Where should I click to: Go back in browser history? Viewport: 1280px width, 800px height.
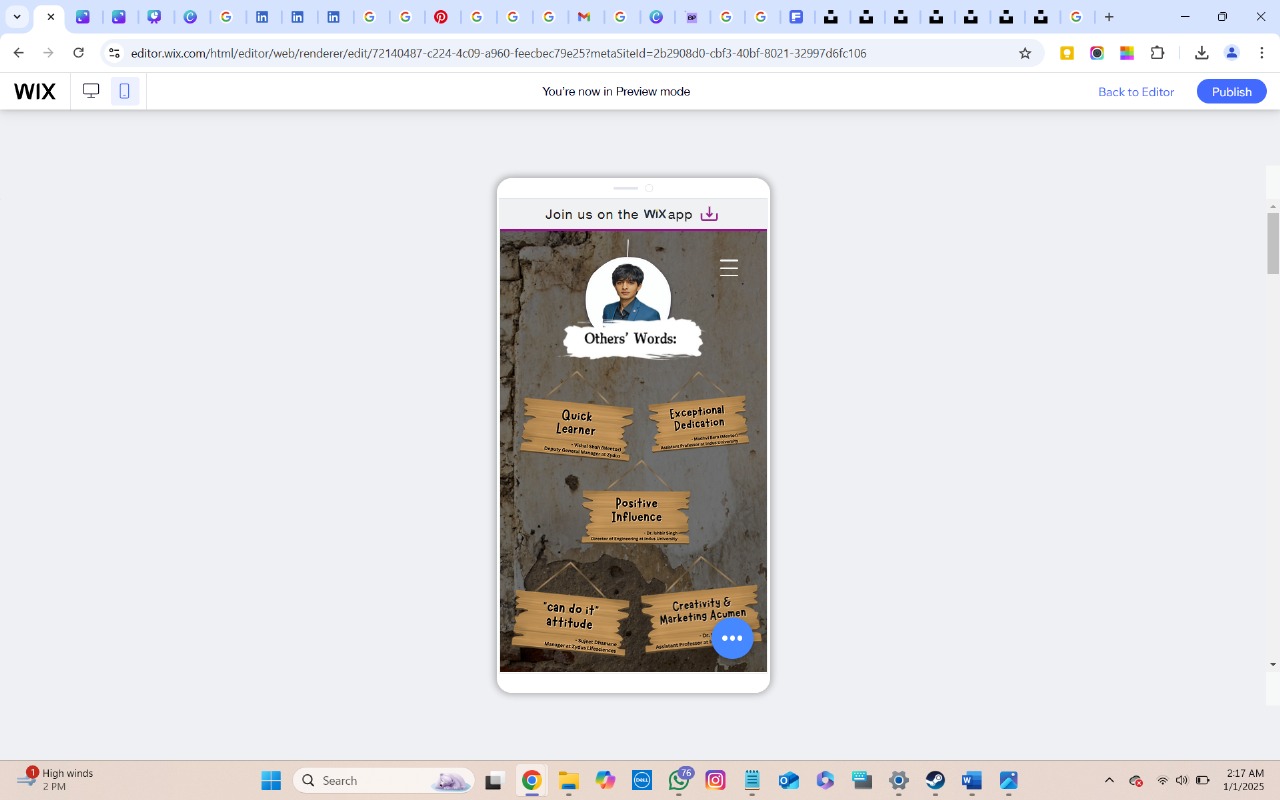(18, 53)
